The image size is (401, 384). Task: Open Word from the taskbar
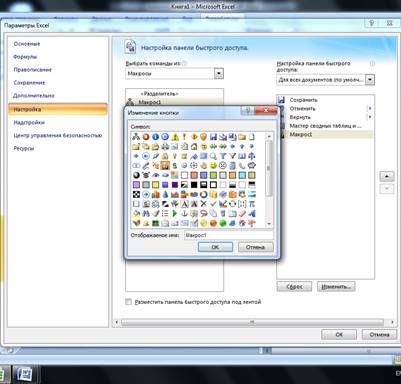click(24, 374)
